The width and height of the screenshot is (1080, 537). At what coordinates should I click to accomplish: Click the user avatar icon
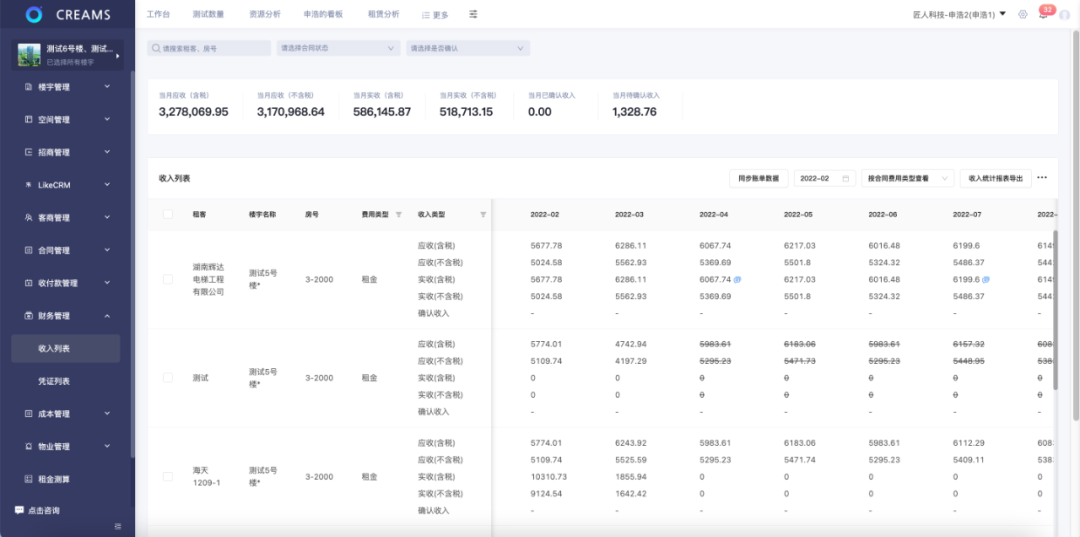[x=1064, y=14]
